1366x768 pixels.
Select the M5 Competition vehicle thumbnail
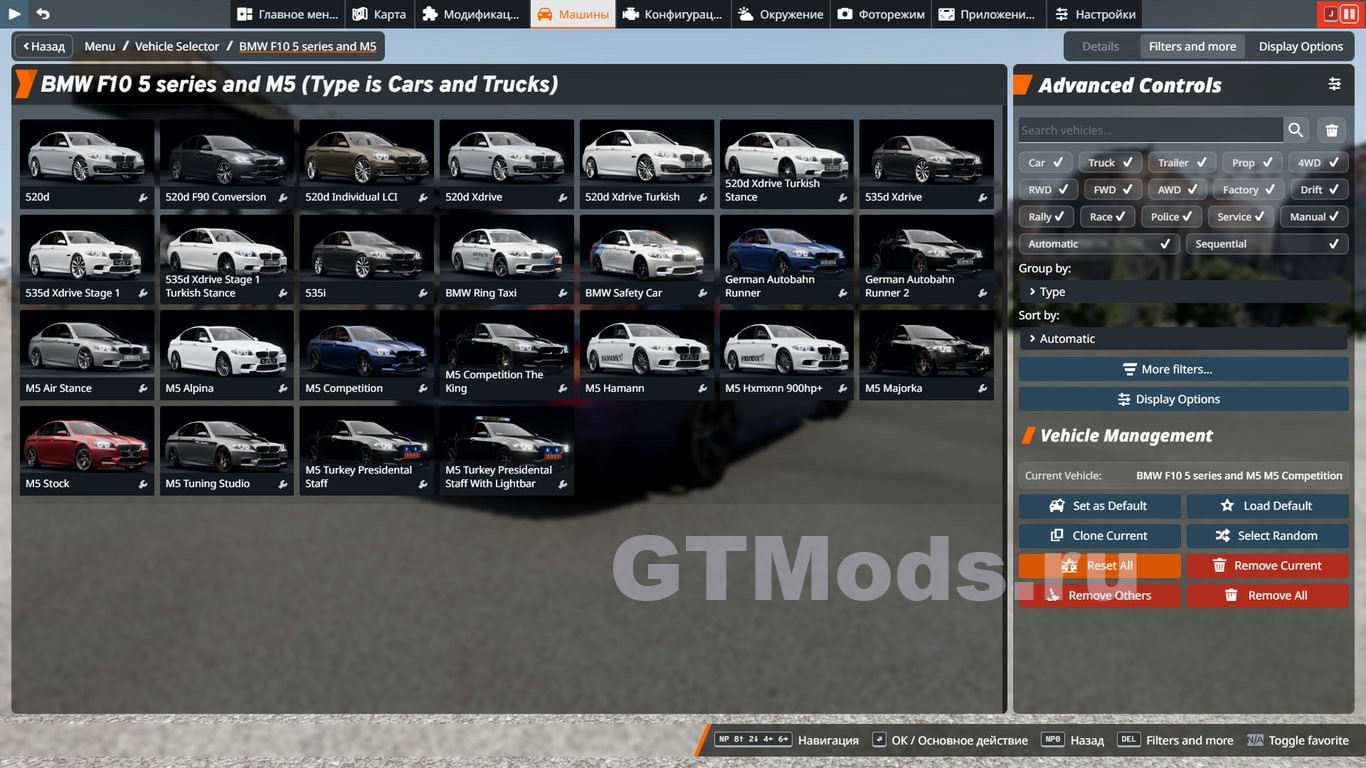[367, 354]
